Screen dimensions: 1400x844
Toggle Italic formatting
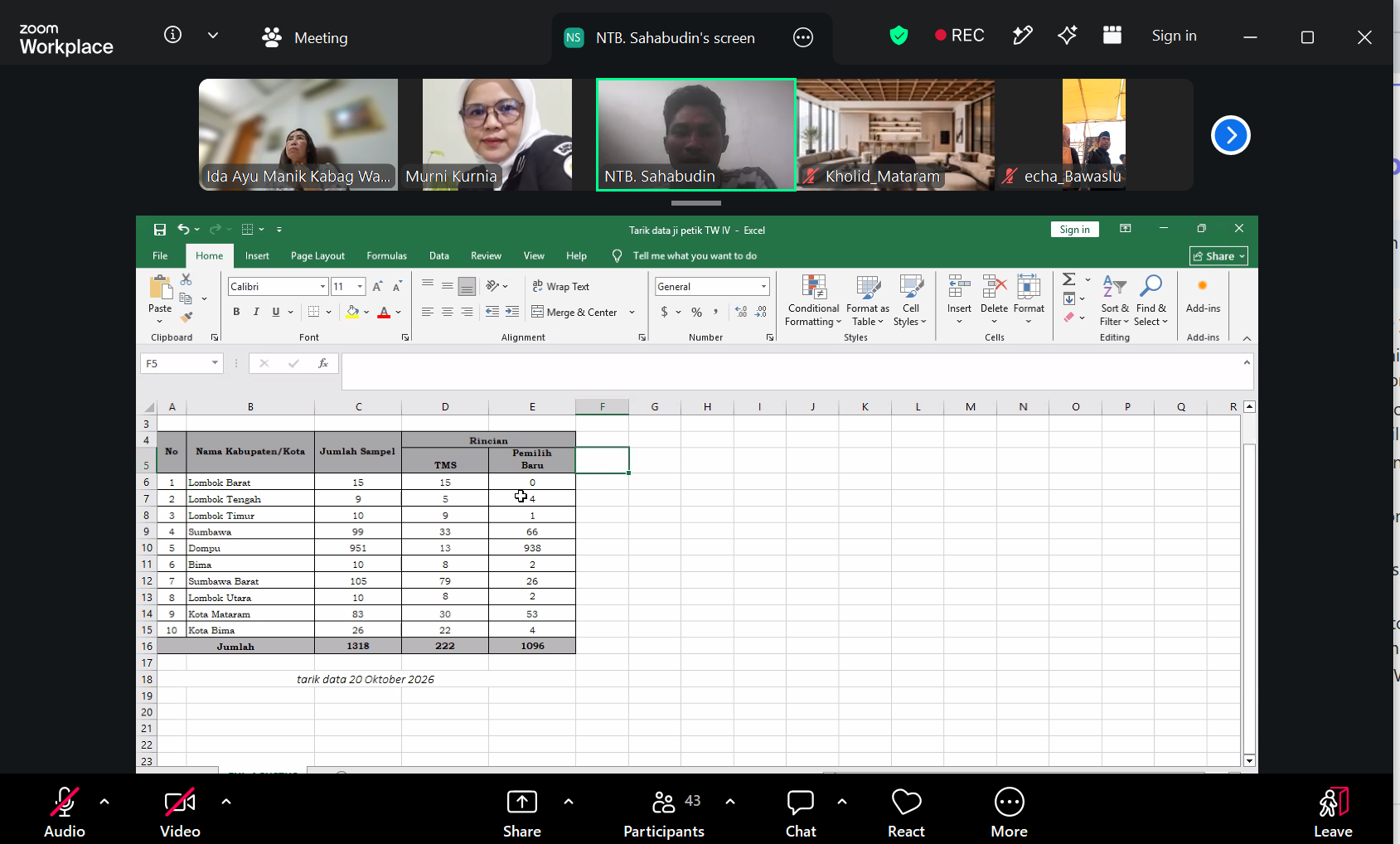pyautogui.click(x=256, y=312)
